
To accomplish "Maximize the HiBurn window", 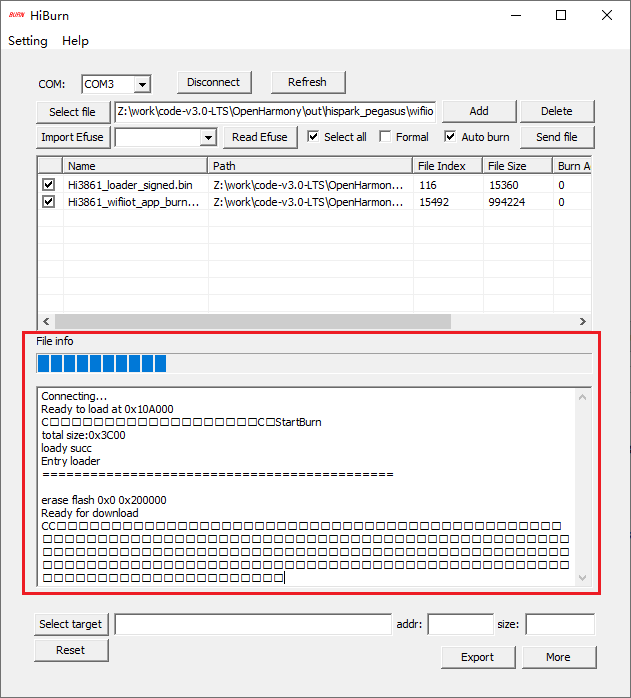I will click(561, 16).
